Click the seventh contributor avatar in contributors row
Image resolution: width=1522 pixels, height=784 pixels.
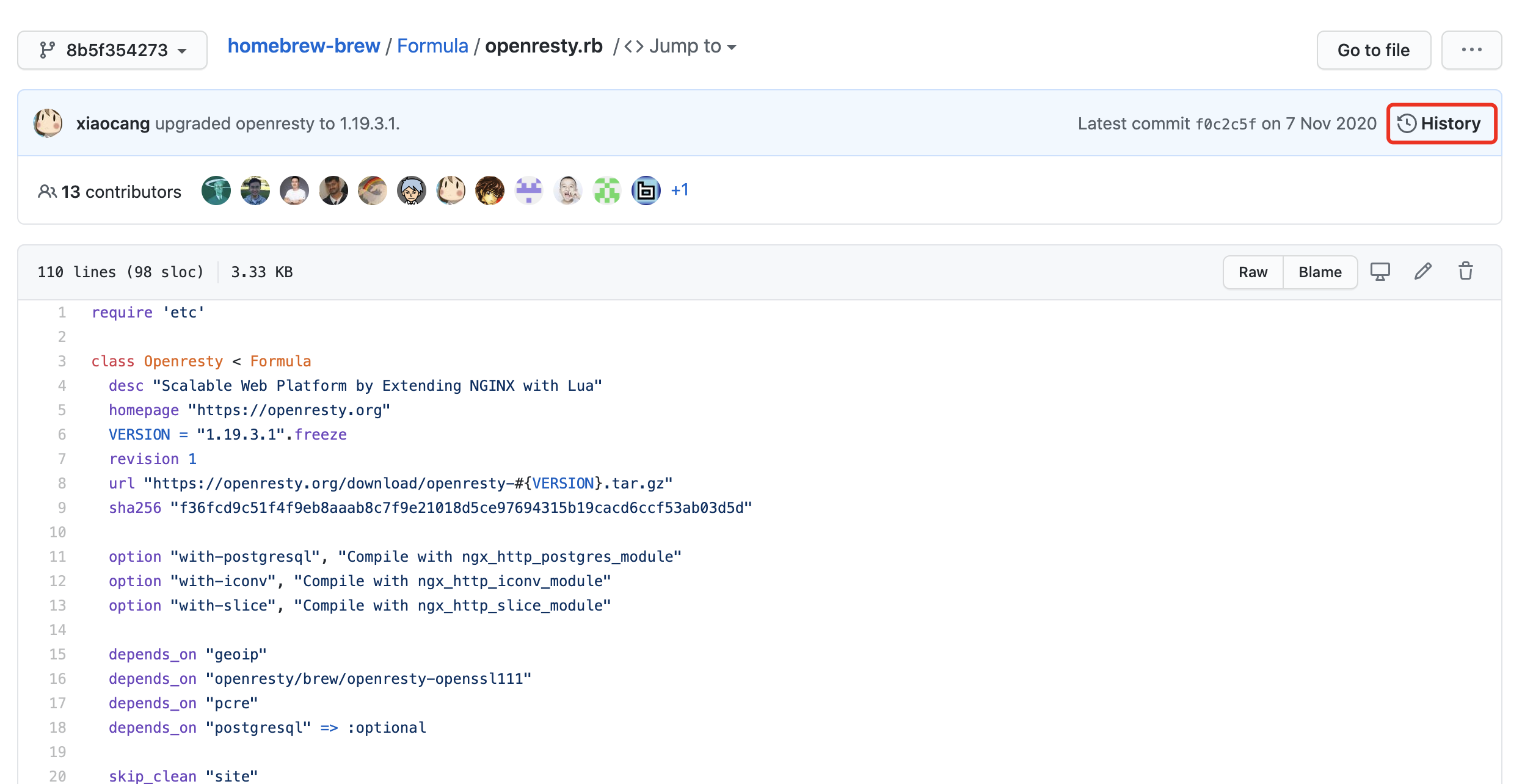click(x=451, y=191)
